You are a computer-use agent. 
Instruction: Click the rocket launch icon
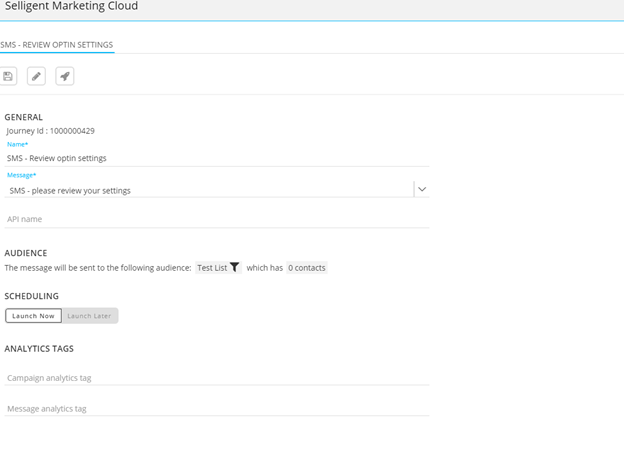[x=65, y=76]
